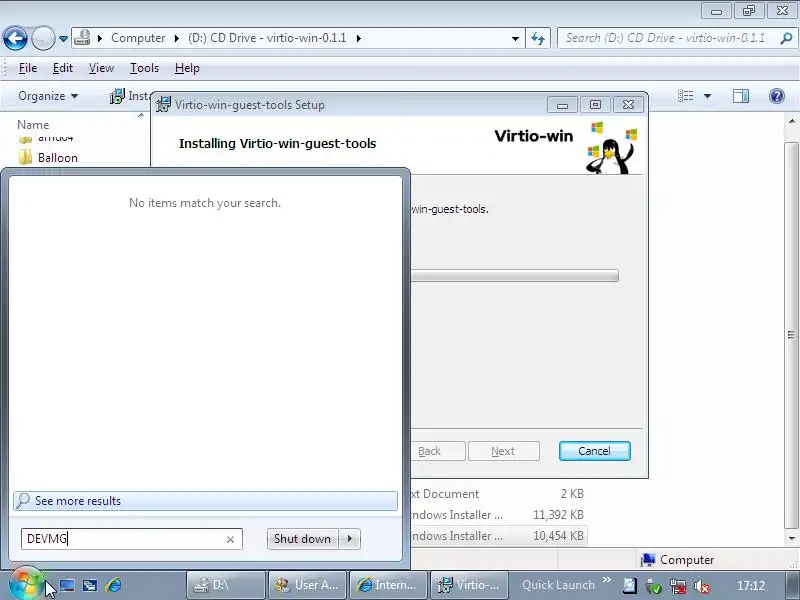Expand arrow after Computer breadcrumb
This screenshot has width=800, height=600.
(177, 38)
